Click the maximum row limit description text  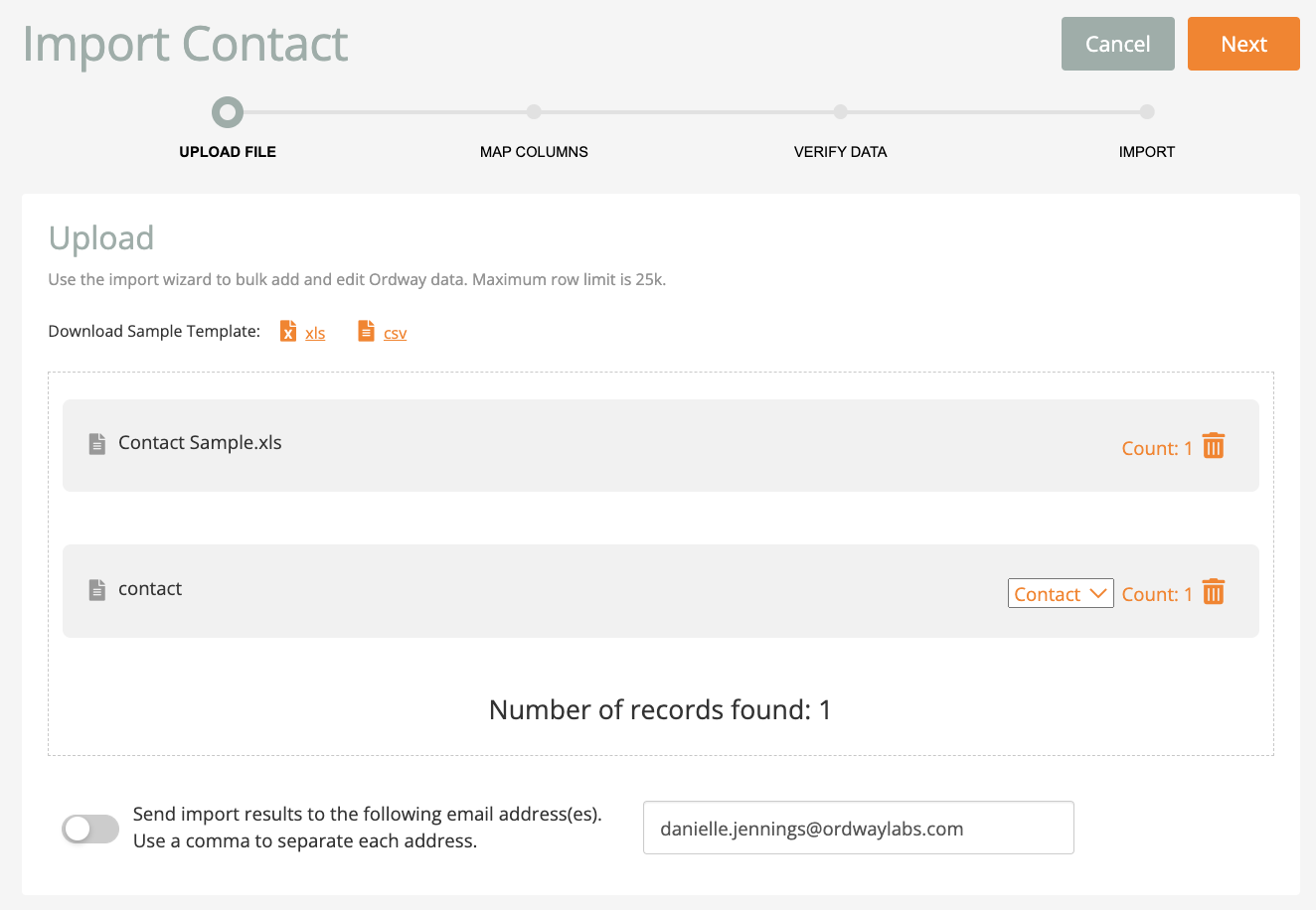(357, 279)
